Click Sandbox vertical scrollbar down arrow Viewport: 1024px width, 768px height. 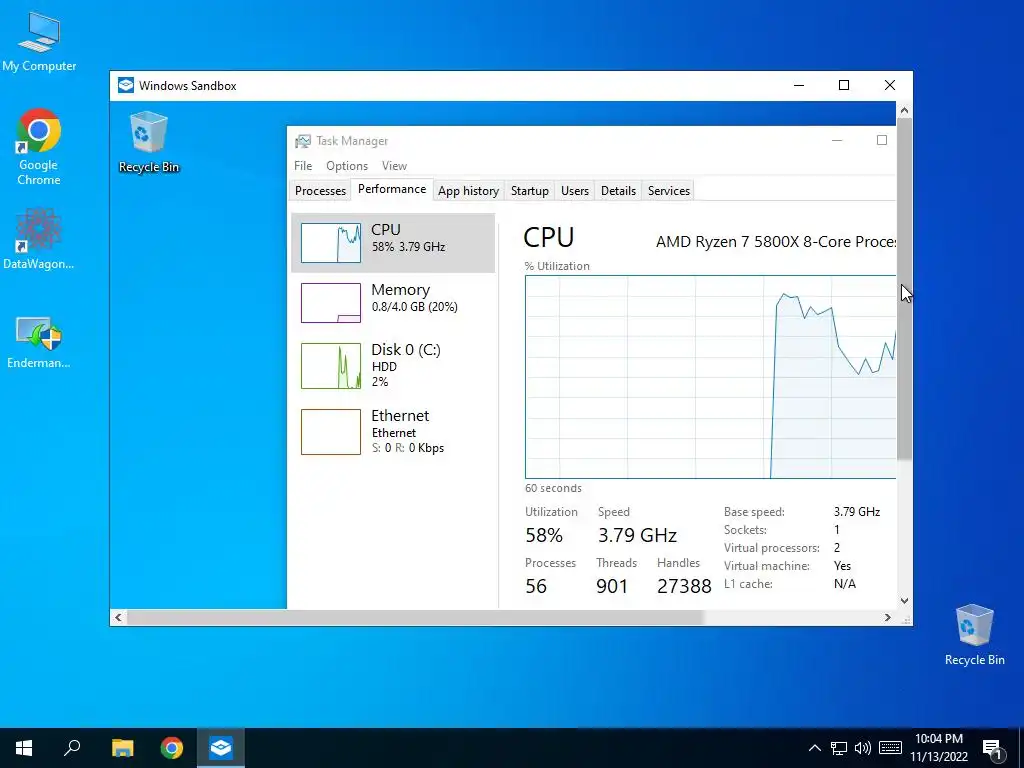pyautogui.click(x=904, y=601)
